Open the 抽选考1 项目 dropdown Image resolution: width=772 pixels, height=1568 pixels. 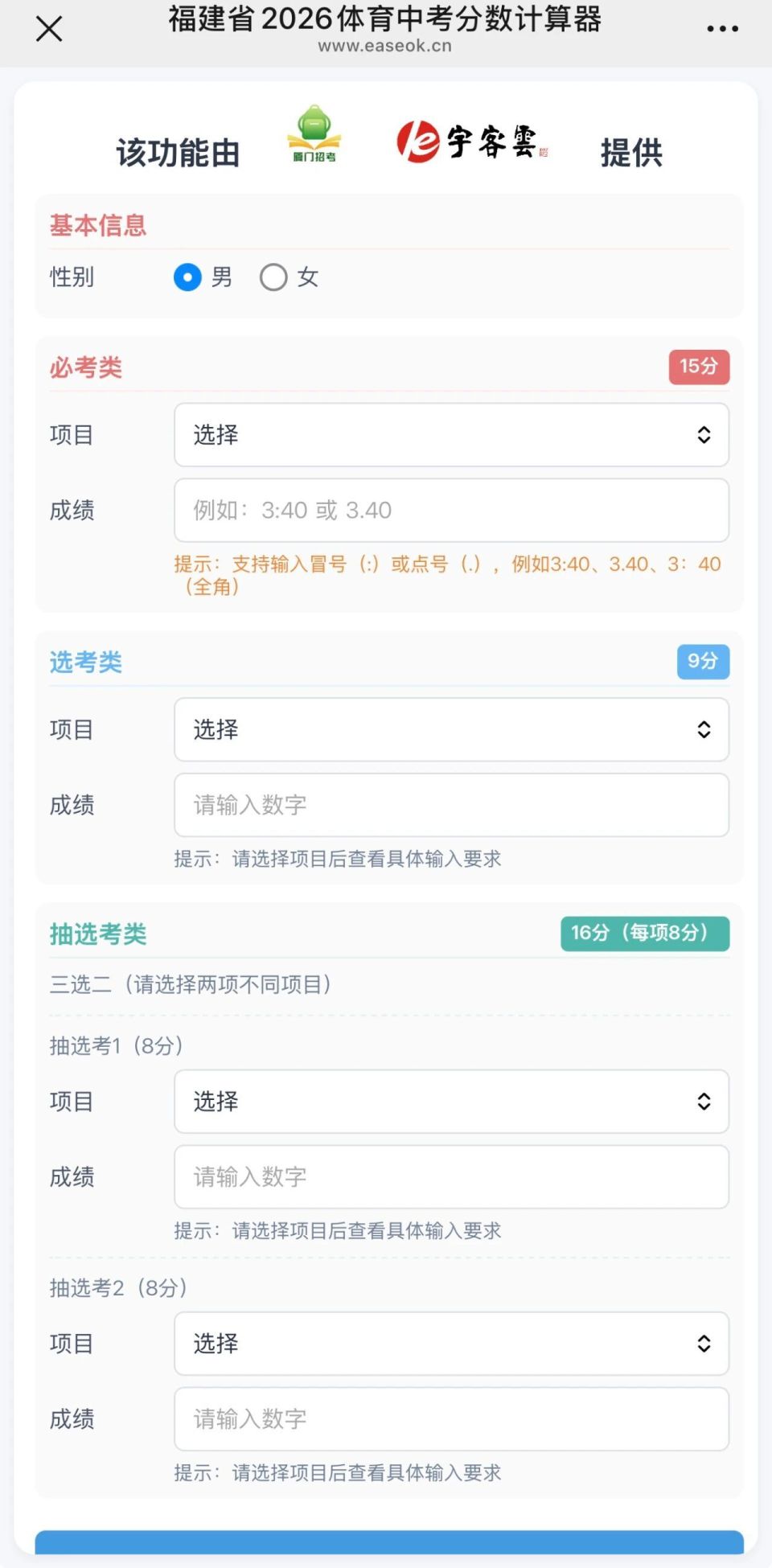(450, 1102)
